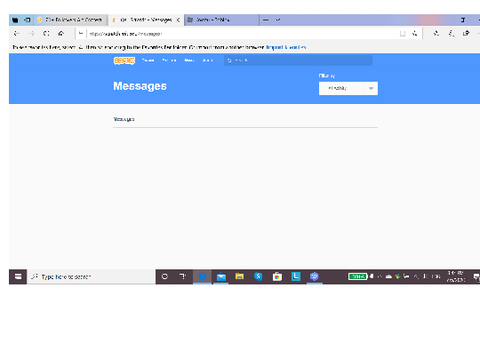Open File Explorer from taskbar
The image size is (480, 360).
pos(239,277)
